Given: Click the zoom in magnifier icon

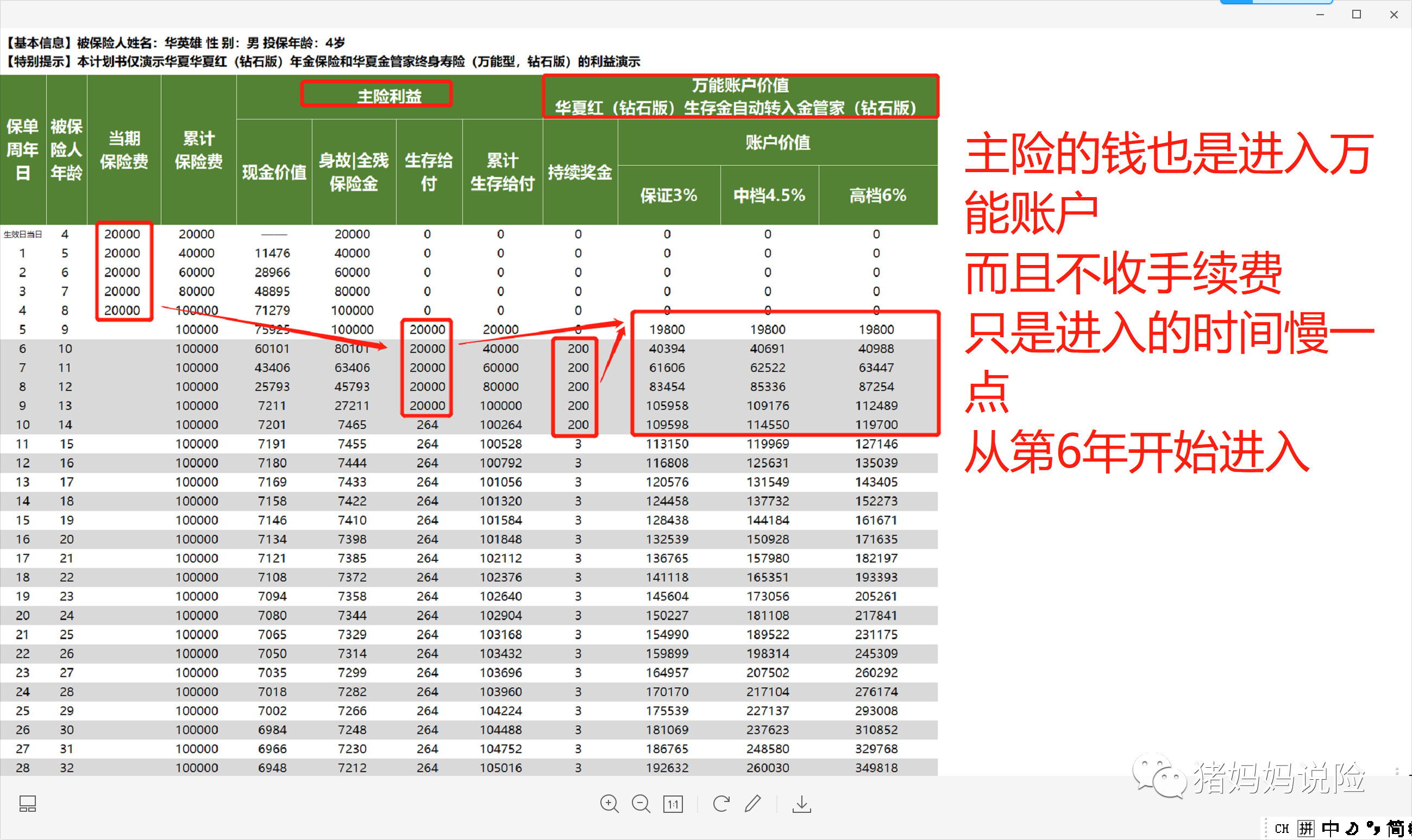Looking at the screenshot, I should 610,804.
